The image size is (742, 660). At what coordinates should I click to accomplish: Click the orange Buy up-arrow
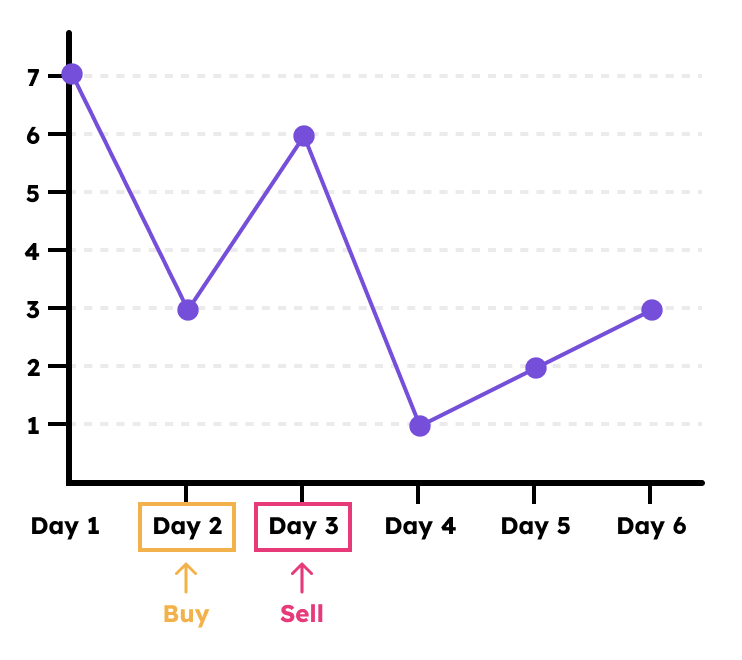click(186, 579)
